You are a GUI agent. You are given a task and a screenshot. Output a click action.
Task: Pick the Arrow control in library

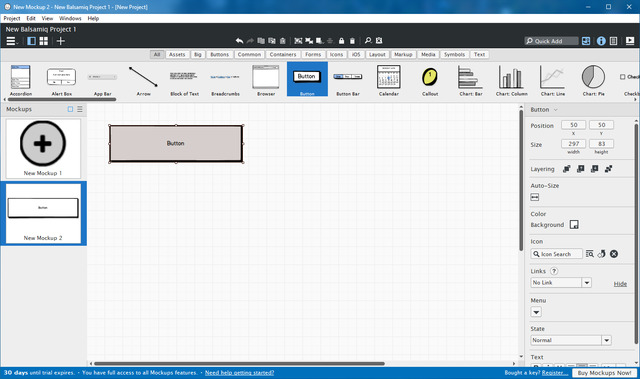tap(143, 80)
